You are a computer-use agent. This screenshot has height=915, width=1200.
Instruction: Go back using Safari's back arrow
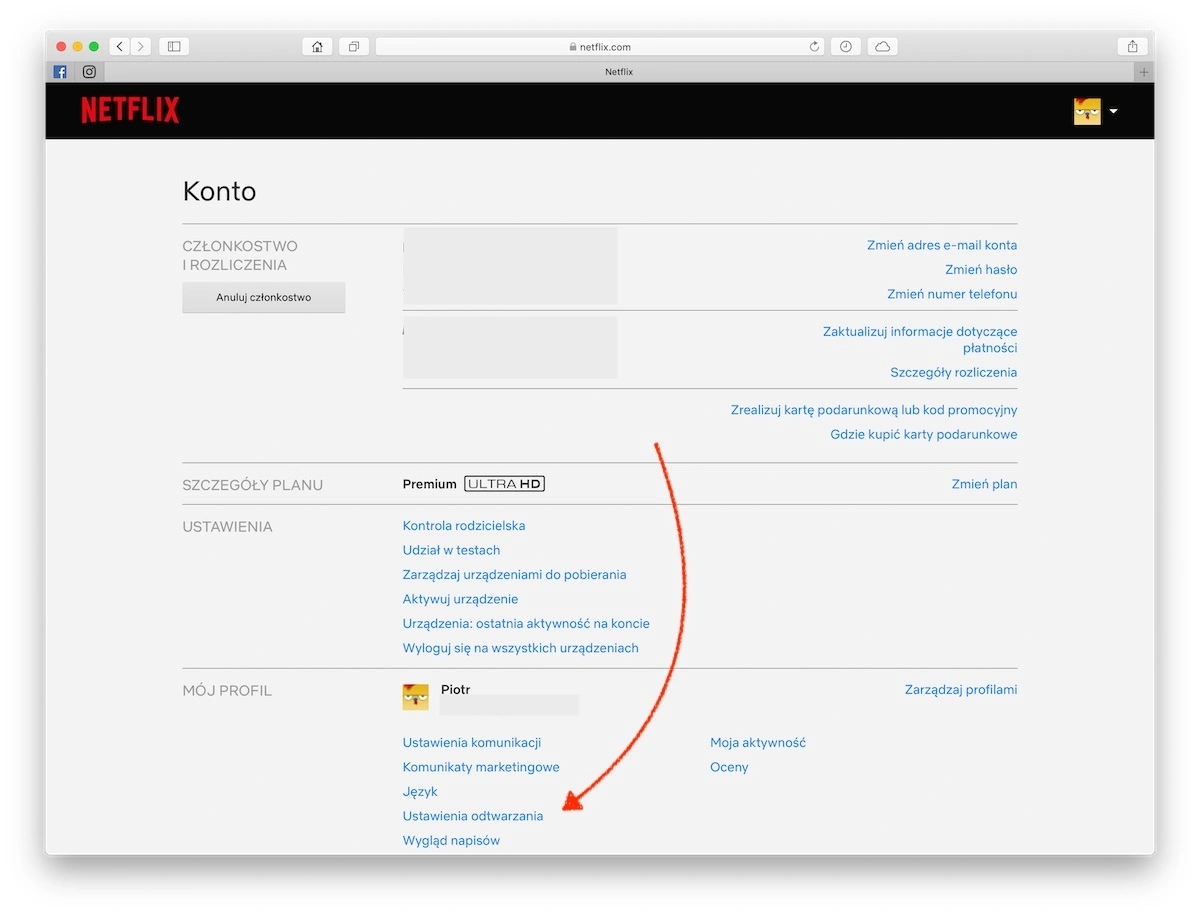coord(120,47)
